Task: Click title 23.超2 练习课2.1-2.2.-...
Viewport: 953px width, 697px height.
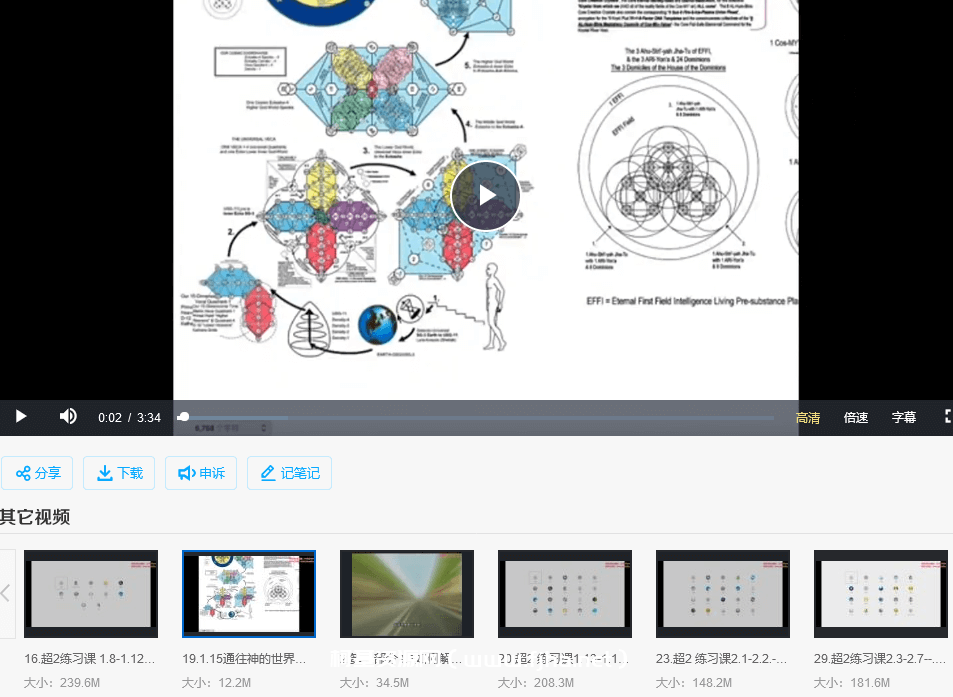Action: tap(721, 659)
